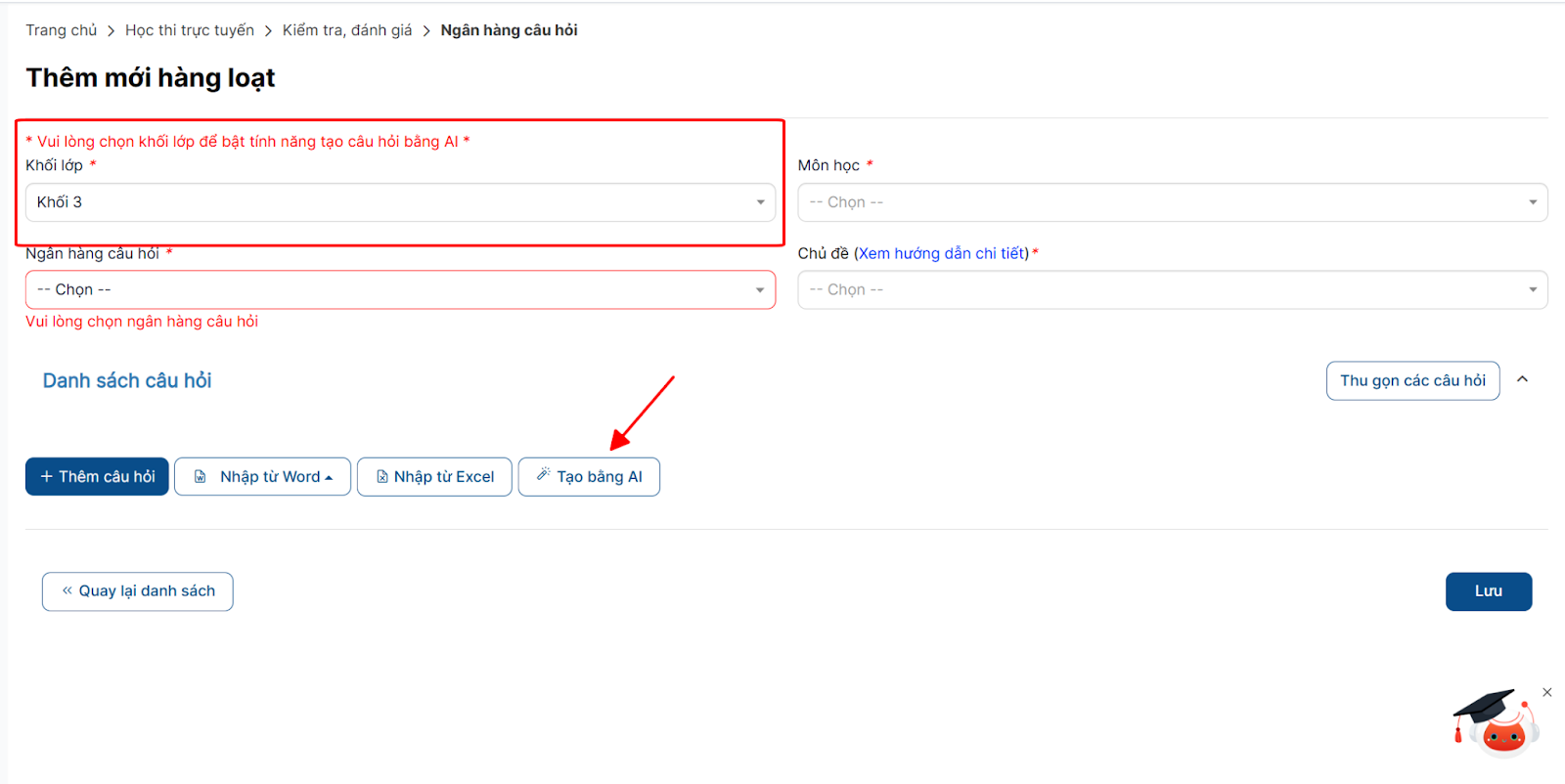Open the Xem hướng dẫn chi tiết link
The height and width of the screenshot is (784, 1565).
[x=943, y=253]
